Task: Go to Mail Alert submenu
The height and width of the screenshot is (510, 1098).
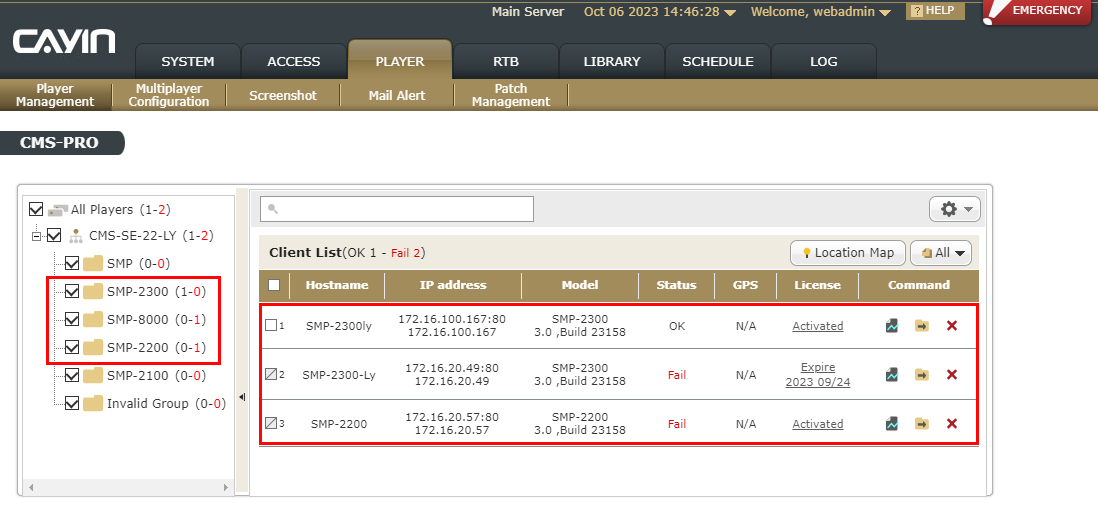Action: pyautogui.click(x=397, y=95)
